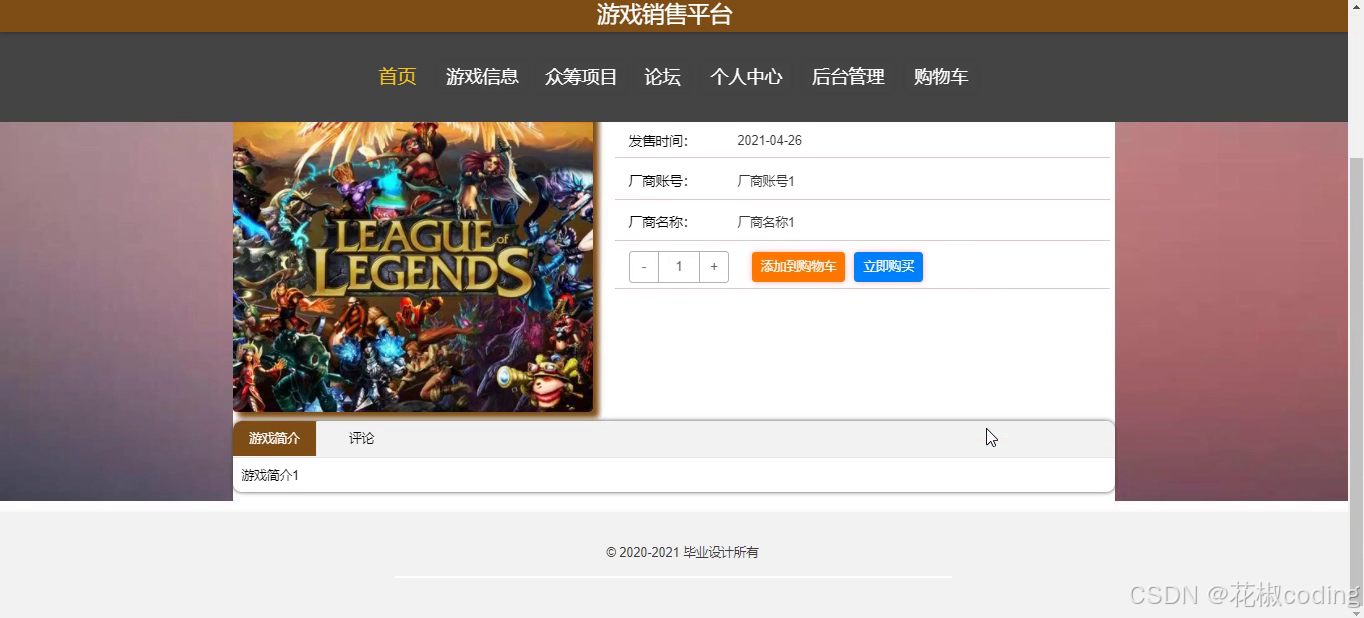Click the 游戏销售平台 site title banner
Viewport: 1364px width, 618px height.
tap(665, 15)
